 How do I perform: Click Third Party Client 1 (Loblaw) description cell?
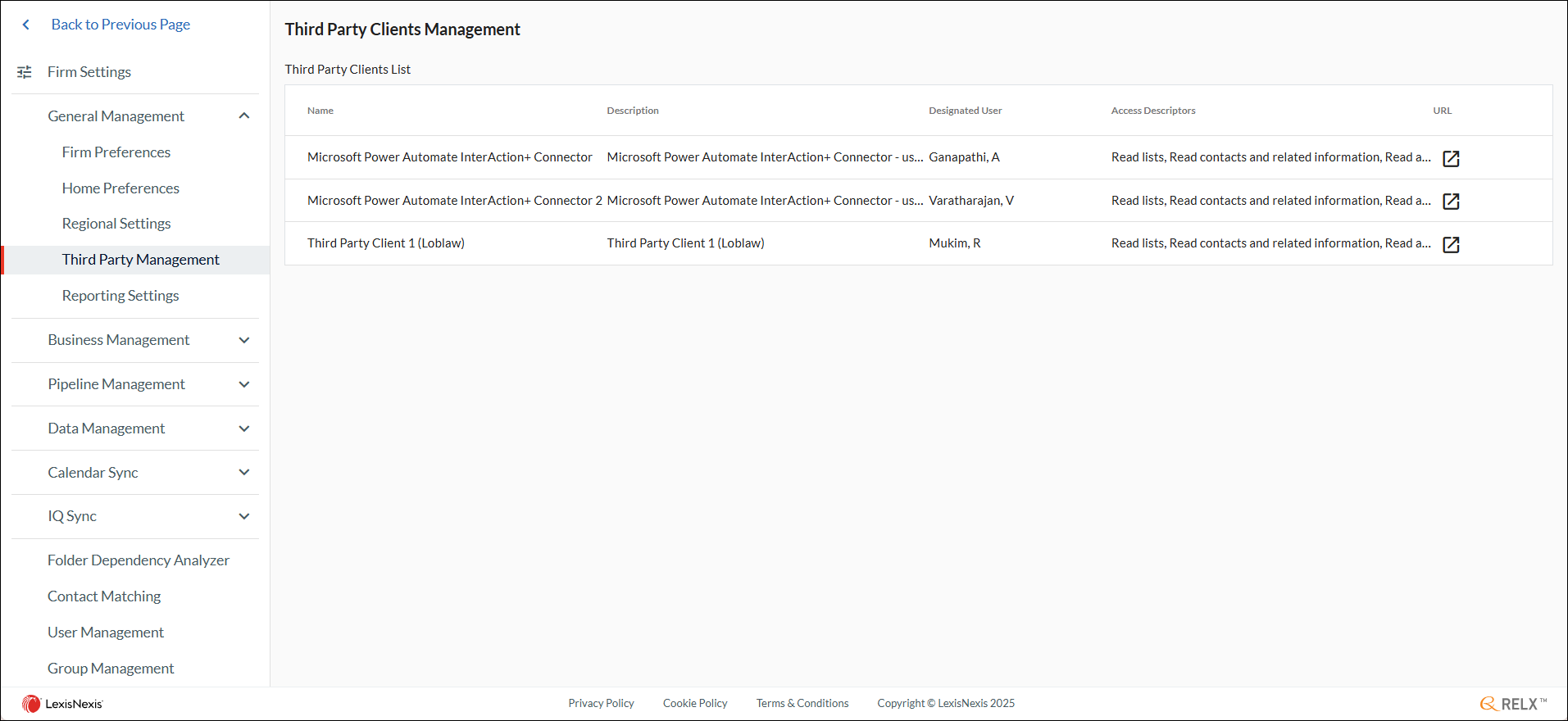click(686, 243)
